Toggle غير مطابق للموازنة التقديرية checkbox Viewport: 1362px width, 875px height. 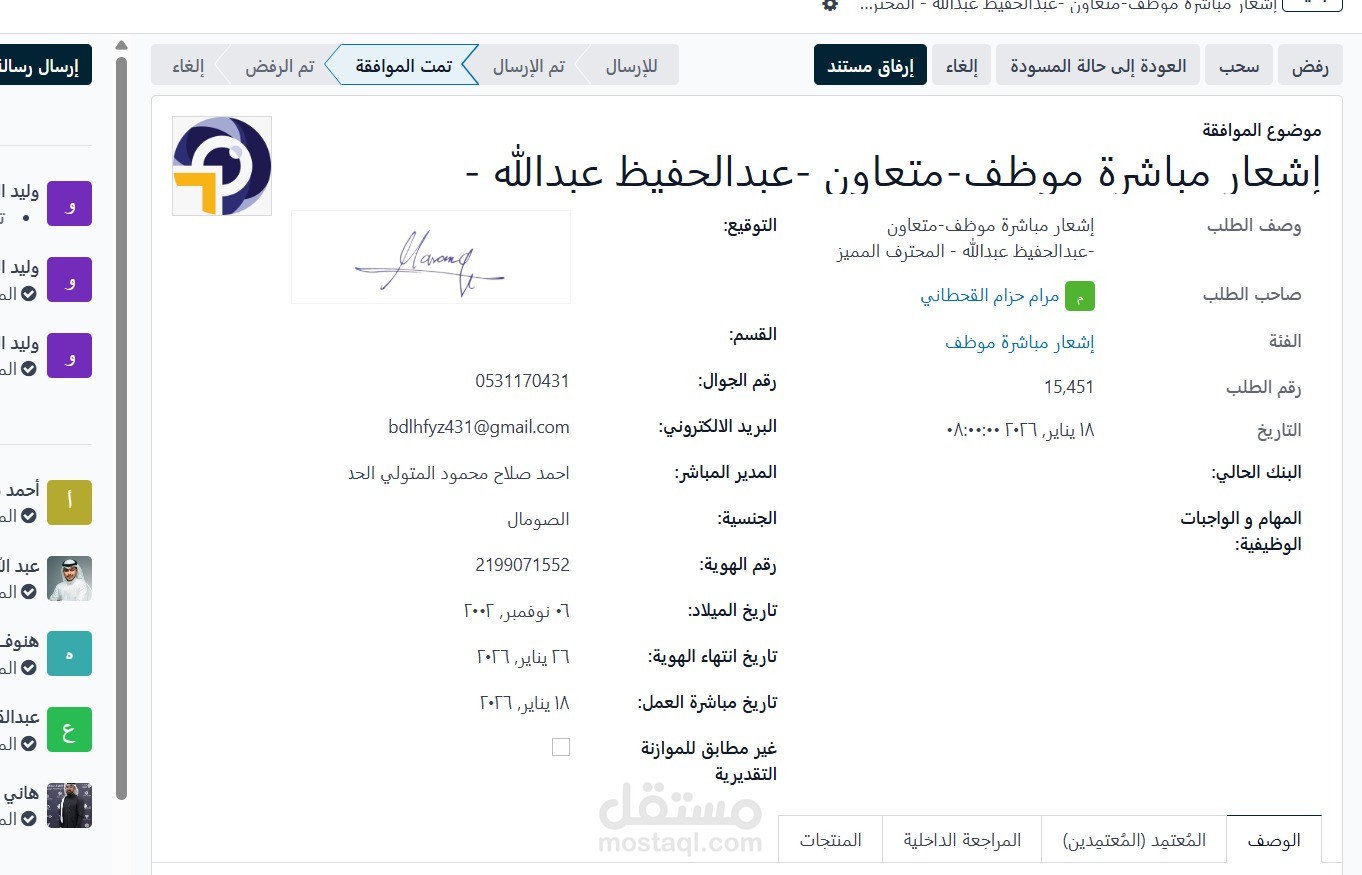[x=561, y=747]
